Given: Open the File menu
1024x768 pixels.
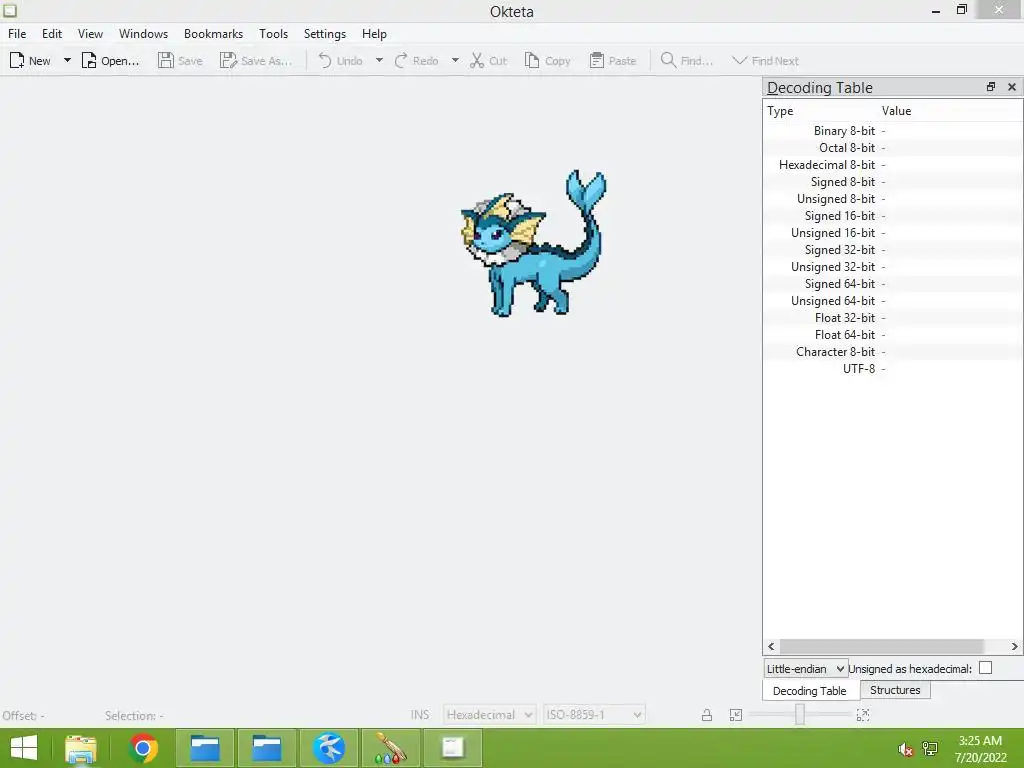Looking at the screenshot, I should (x=17, y=34).
